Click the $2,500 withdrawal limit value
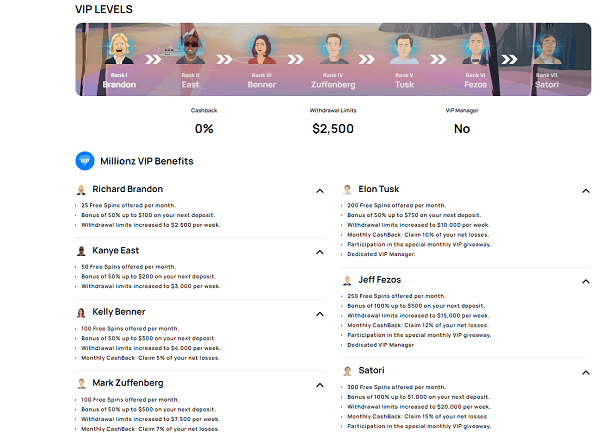600x433 pixels. [x=333, y=129]
